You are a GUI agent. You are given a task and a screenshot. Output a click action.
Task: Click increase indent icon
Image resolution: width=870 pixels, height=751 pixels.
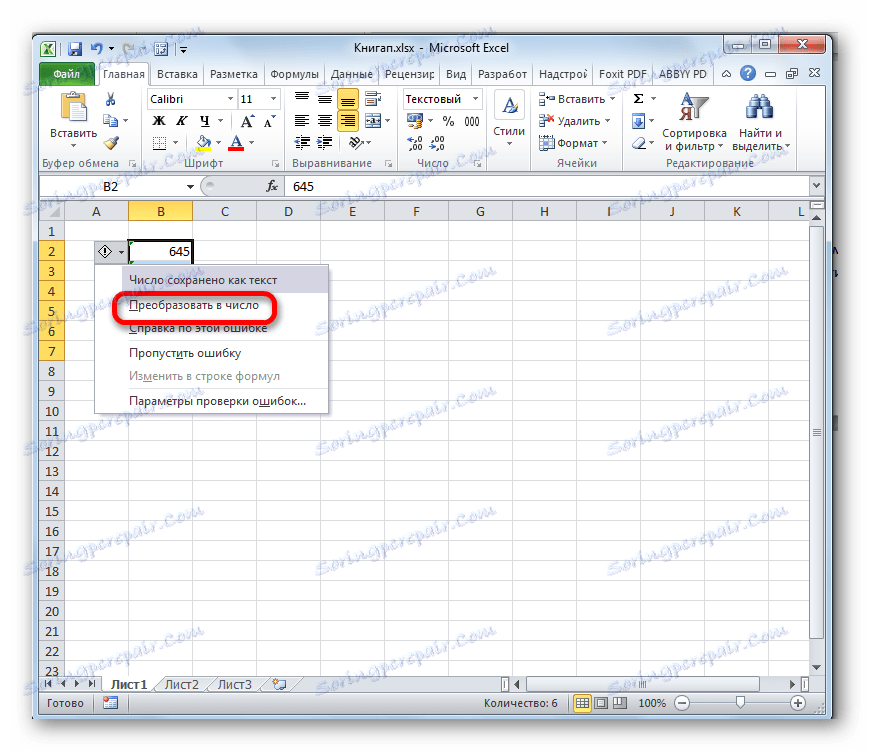point(325,143)
